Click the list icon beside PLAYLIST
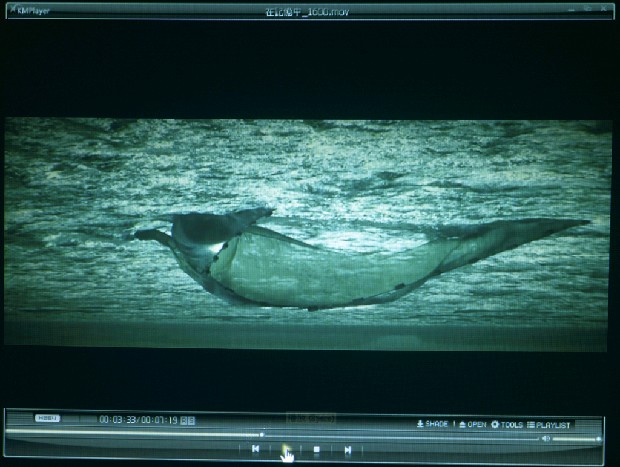 pyautogui.click(x=531, y=424)
